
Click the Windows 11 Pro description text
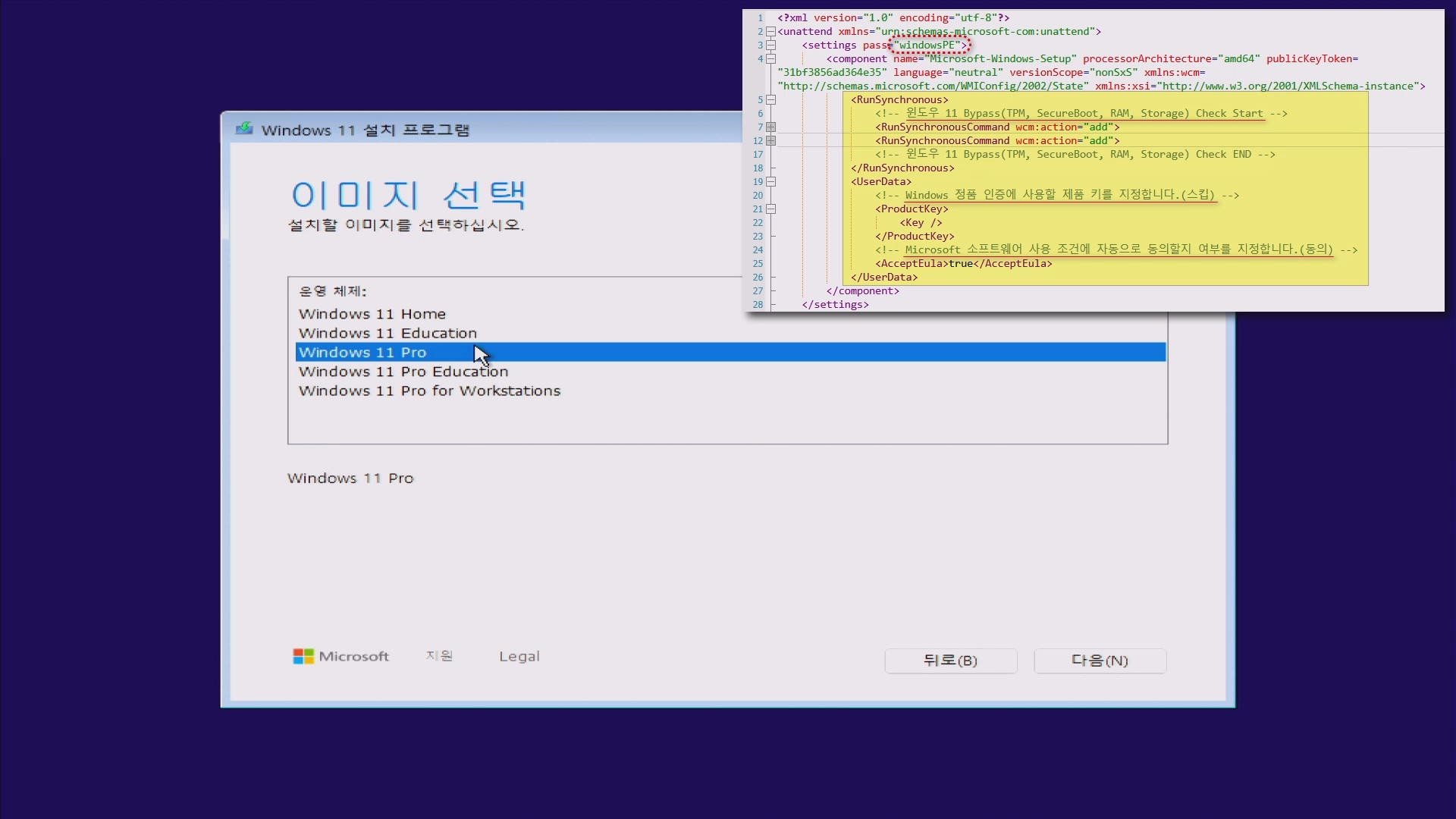pos(350,479)
